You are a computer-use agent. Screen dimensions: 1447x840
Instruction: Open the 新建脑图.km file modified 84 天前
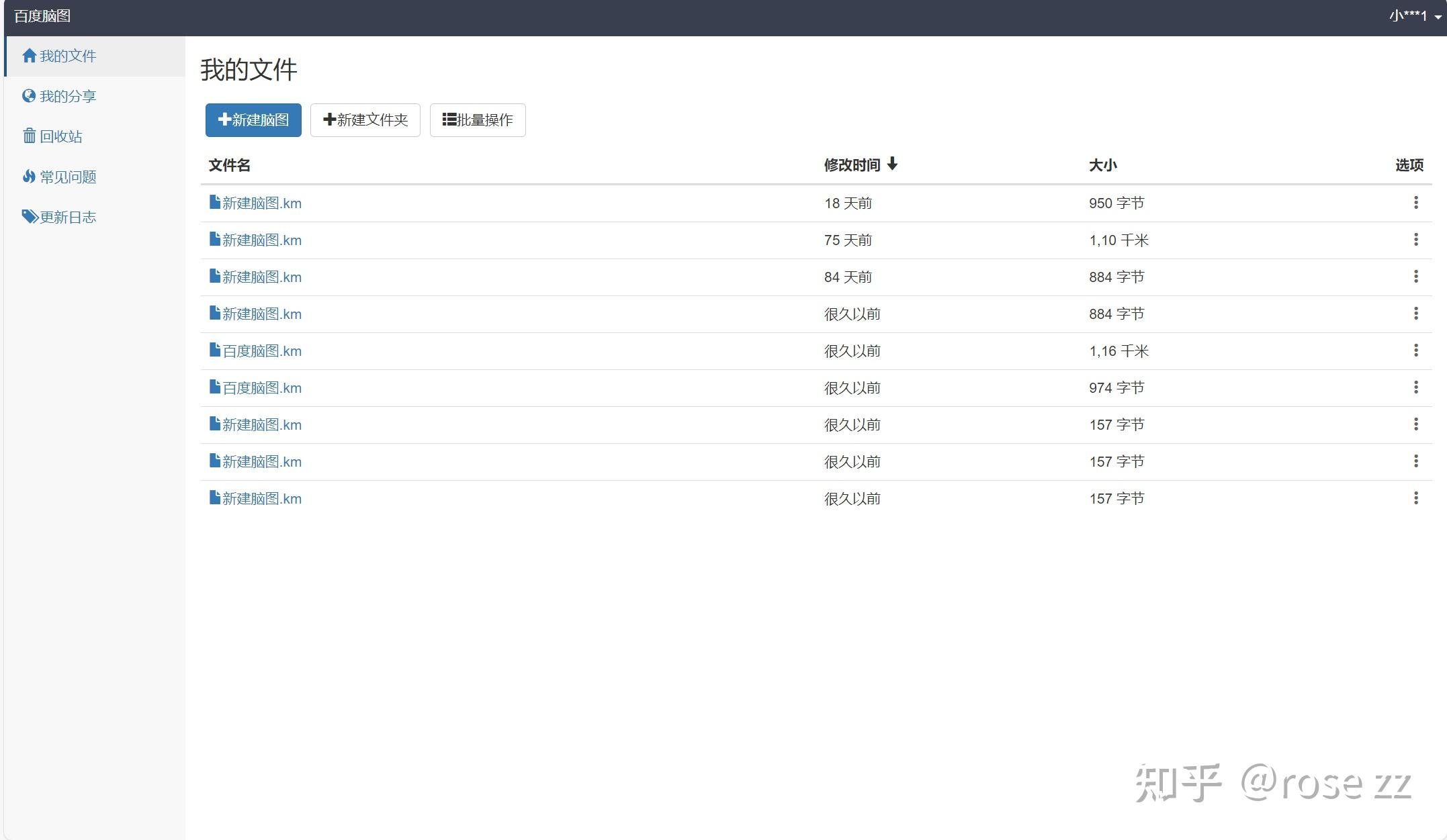(261, 277)
